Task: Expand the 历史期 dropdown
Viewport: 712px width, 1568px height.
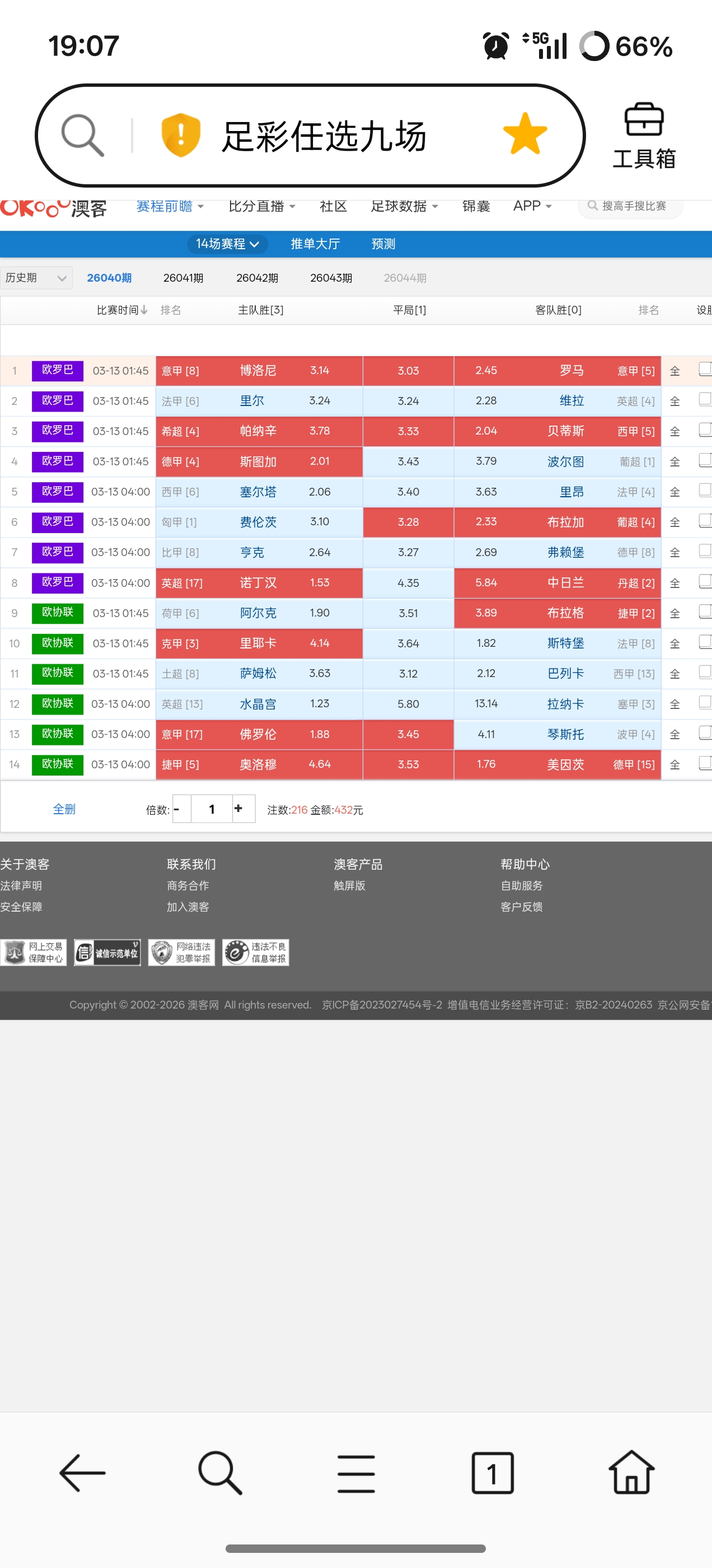Action: pyautogui.click(x=36, y=278)
